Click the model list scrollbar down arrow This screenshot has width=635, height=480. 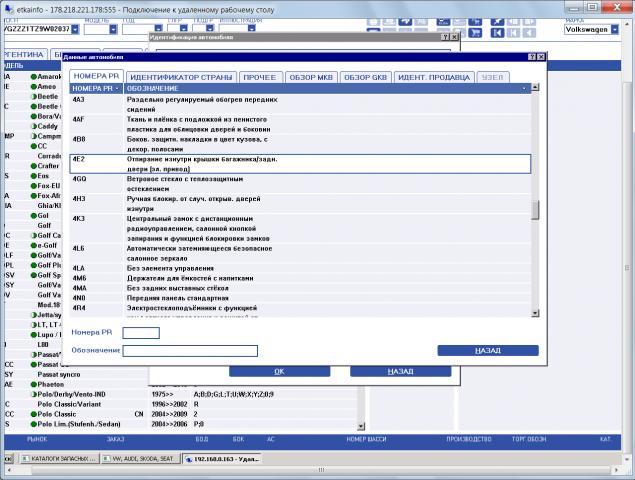tap(361, 426)
